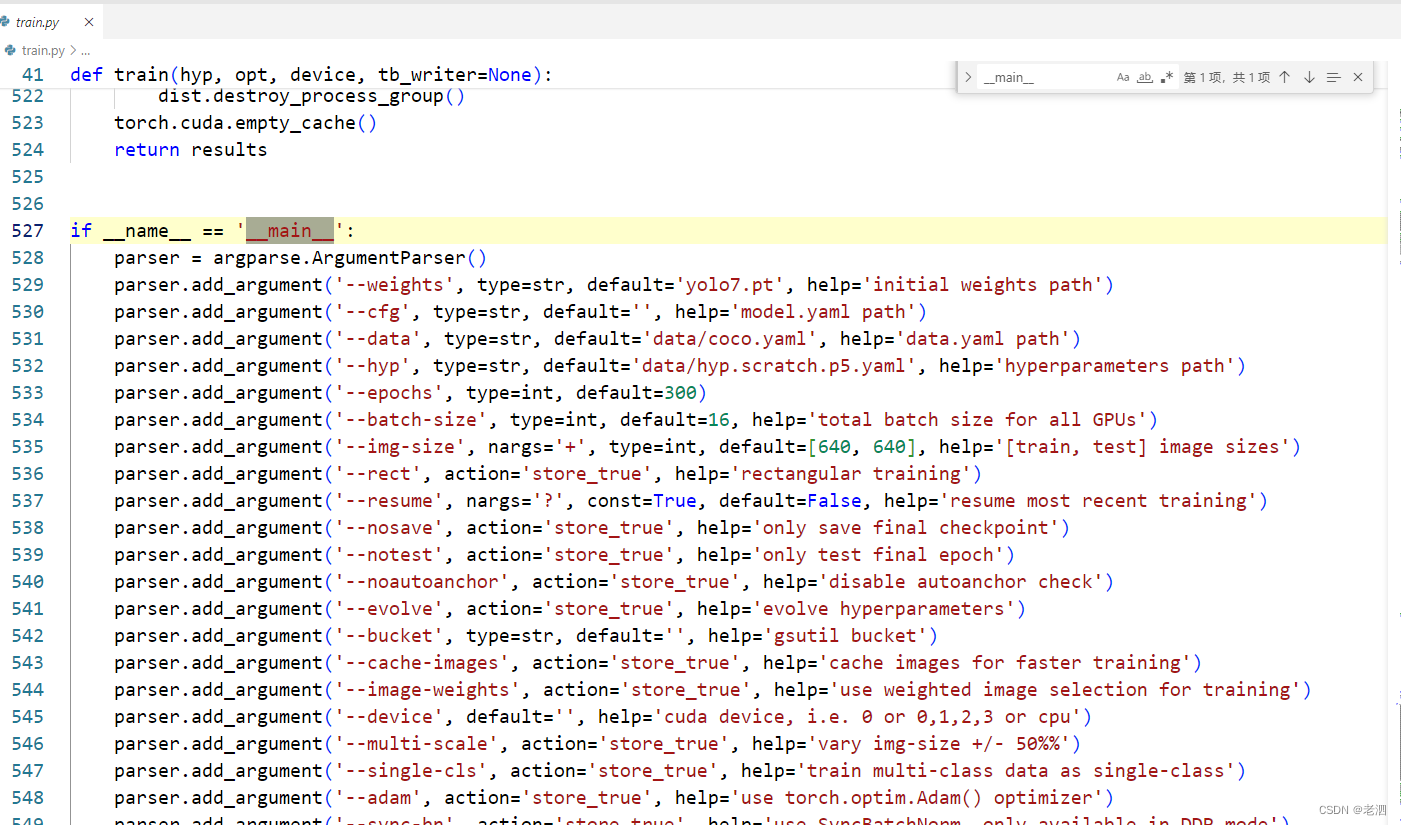Toggle Match Case in the find widget
This screenshot has height=825, width=1401.
1122,76
